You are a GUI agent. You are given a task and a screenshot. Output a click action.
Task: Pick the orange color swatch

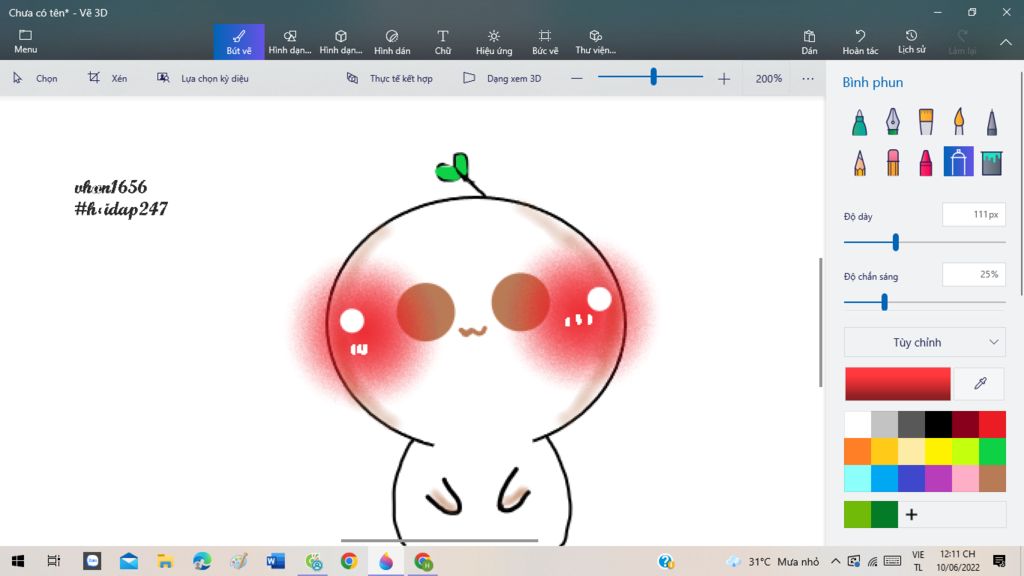coord(857,451)
